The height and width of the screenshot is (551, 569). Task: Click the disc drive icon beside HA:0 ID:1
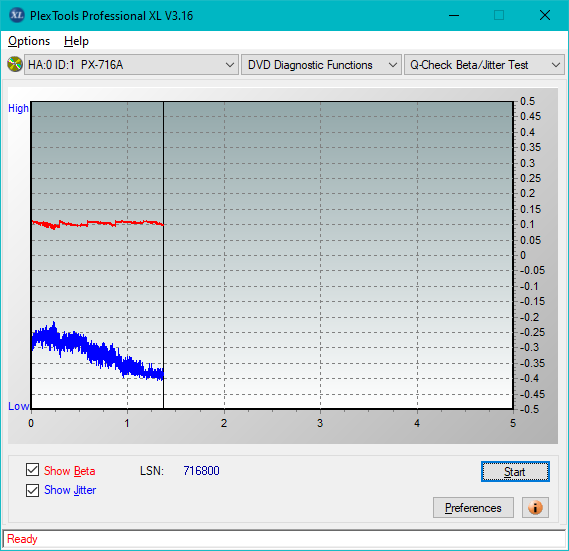(x=15, y=64)
